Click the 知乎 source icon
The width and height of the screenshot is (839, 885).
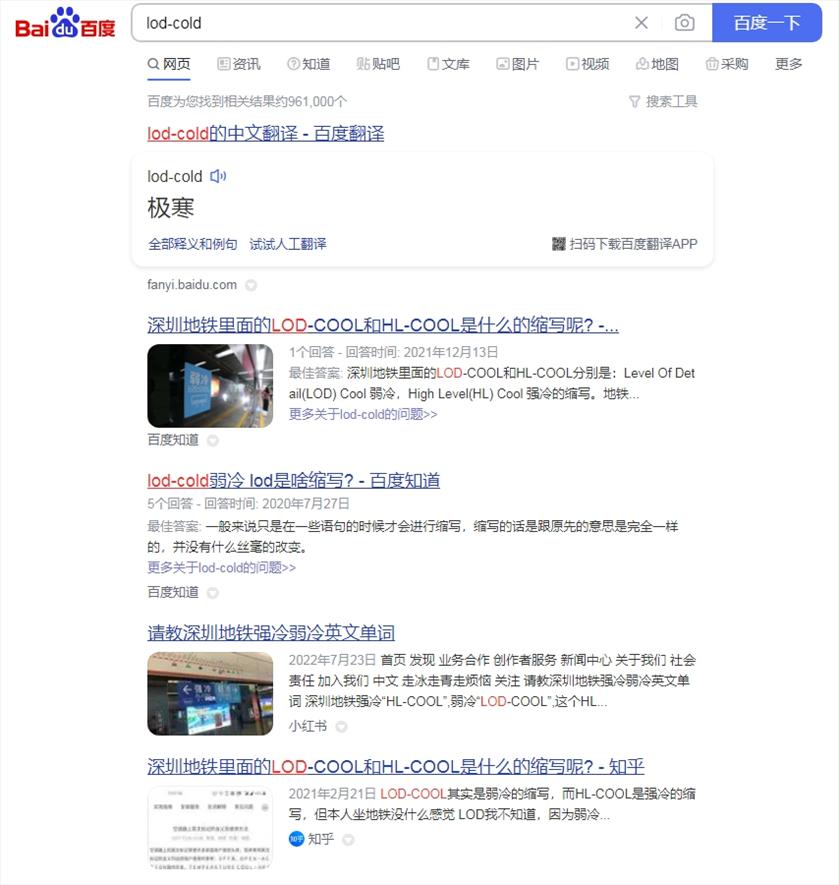tap(297, 839)
